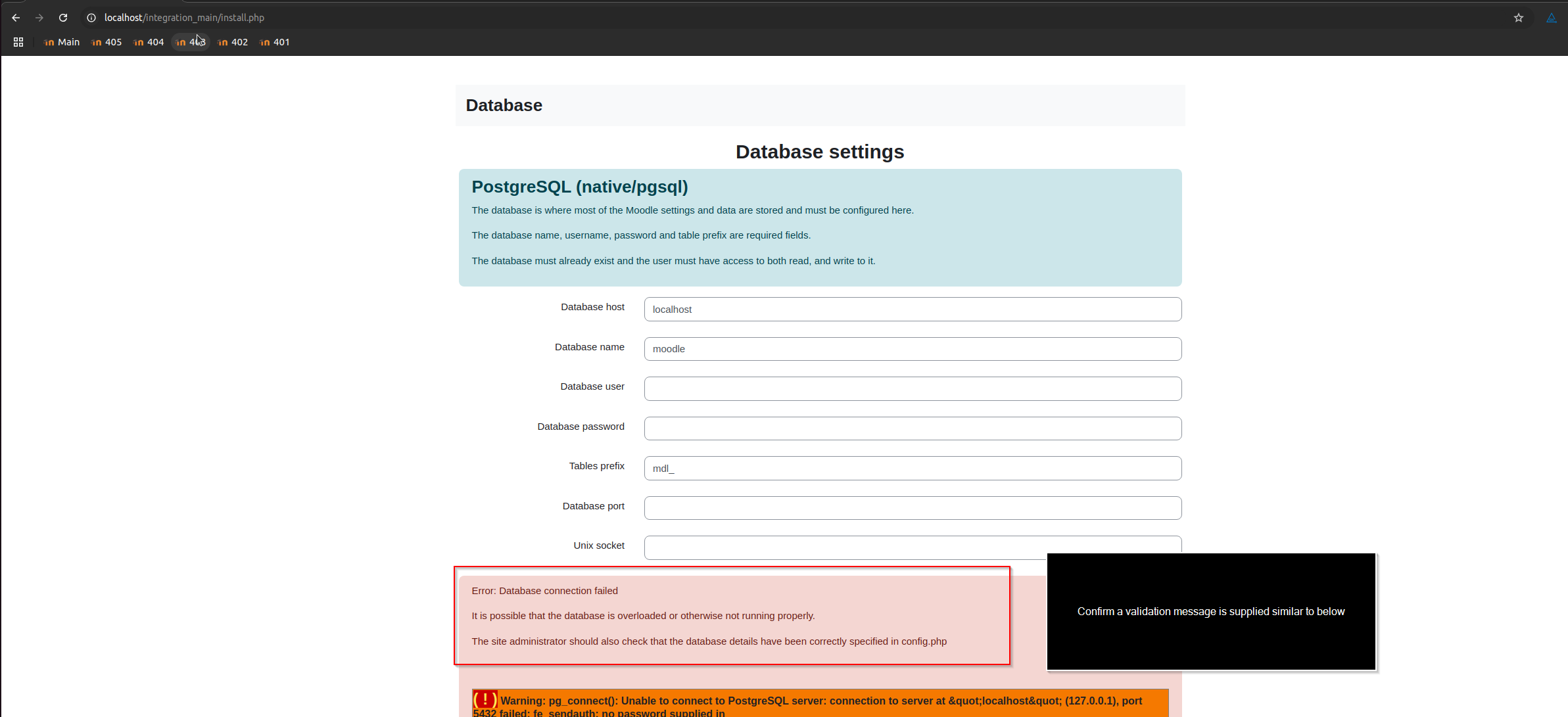Open the 404 bookmark
1568x717 pixels.
point(149,42)
